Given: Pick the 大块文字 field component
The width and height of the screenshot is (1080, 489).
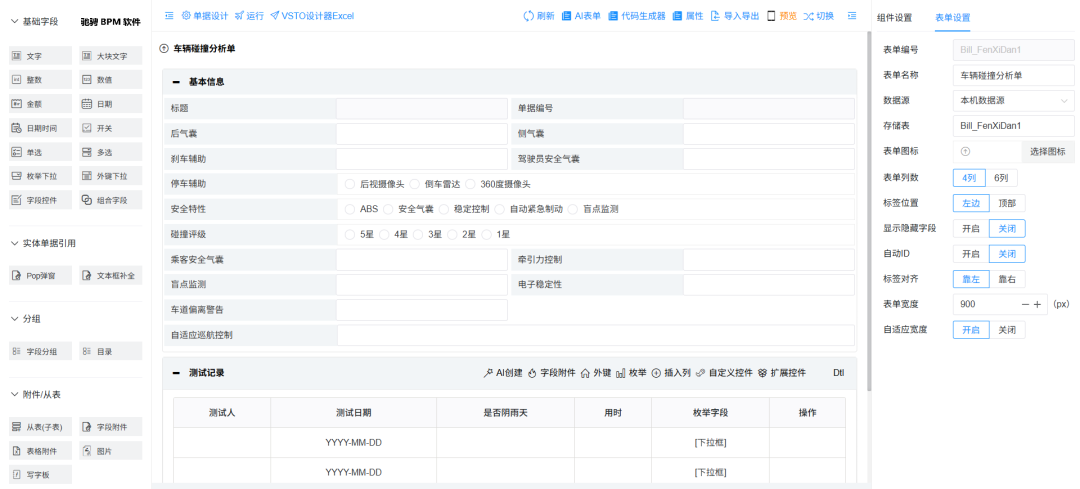Looking at the screenshot, I should [110, 56].
